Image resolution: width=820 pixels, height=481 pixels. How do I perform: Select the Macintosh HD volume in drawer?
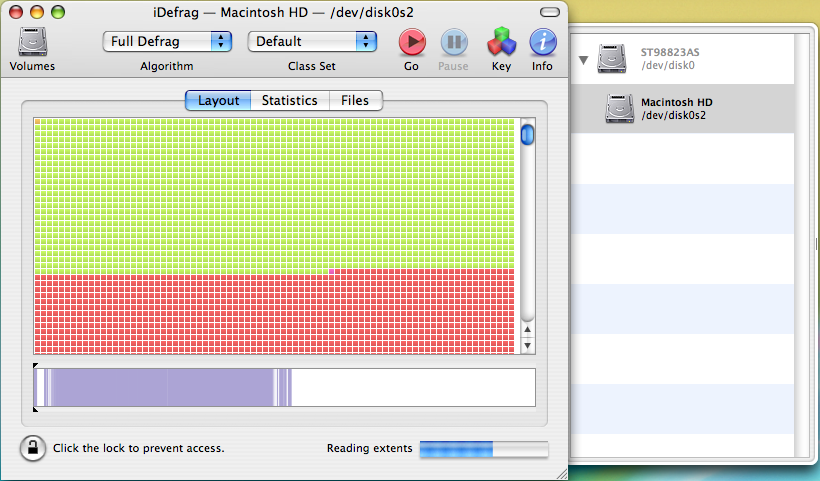pyautogui.click(x=682, y=108)
